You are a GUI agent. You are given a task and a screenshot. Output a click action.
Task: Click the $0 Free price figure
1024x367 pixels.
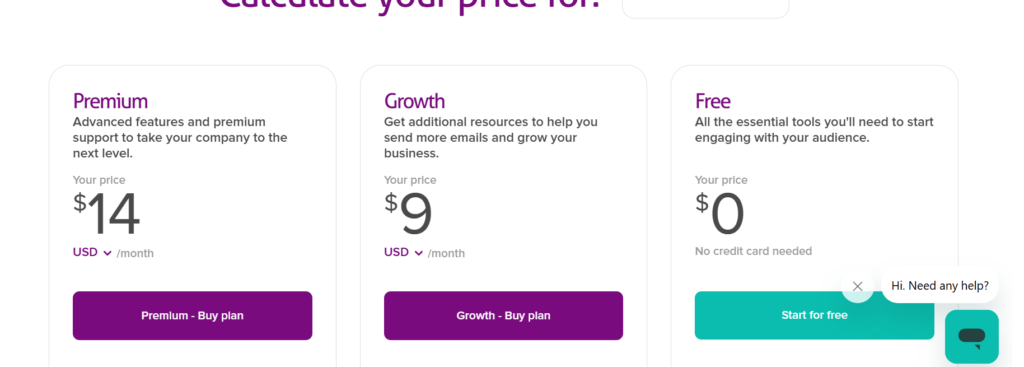720,214
